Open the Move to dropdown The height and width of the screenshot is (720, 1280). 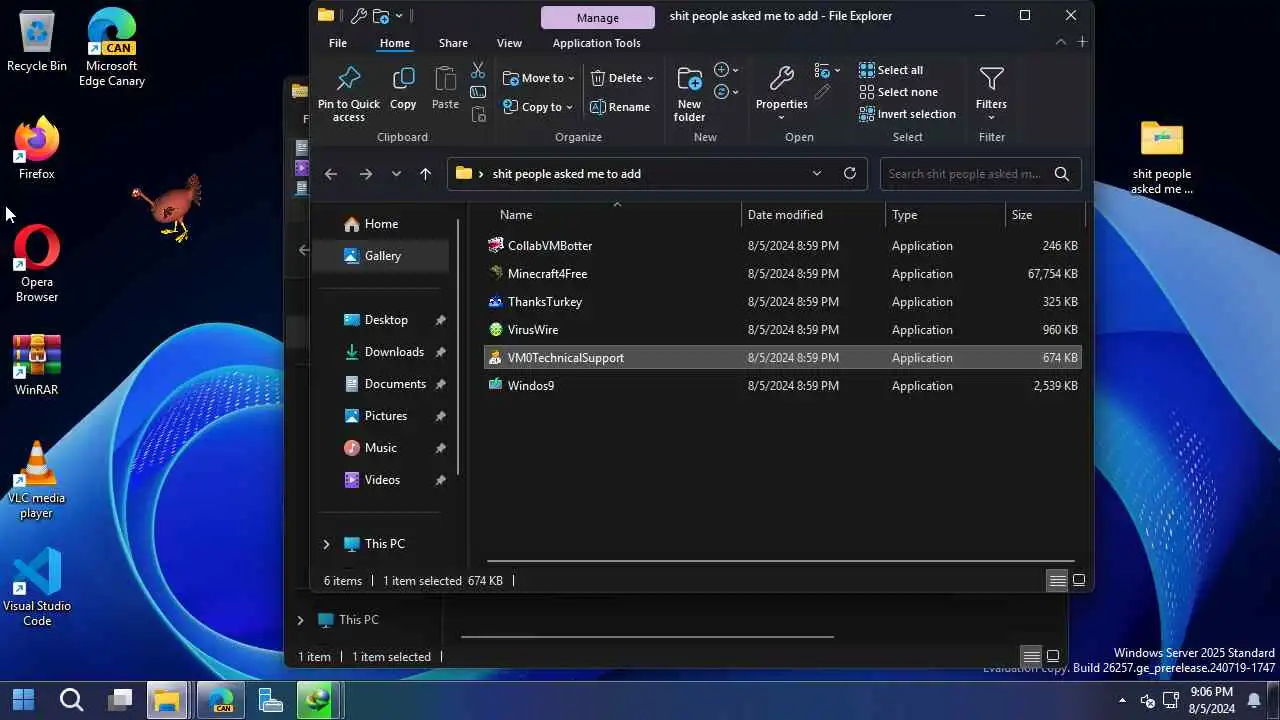(x=539, y=78)
